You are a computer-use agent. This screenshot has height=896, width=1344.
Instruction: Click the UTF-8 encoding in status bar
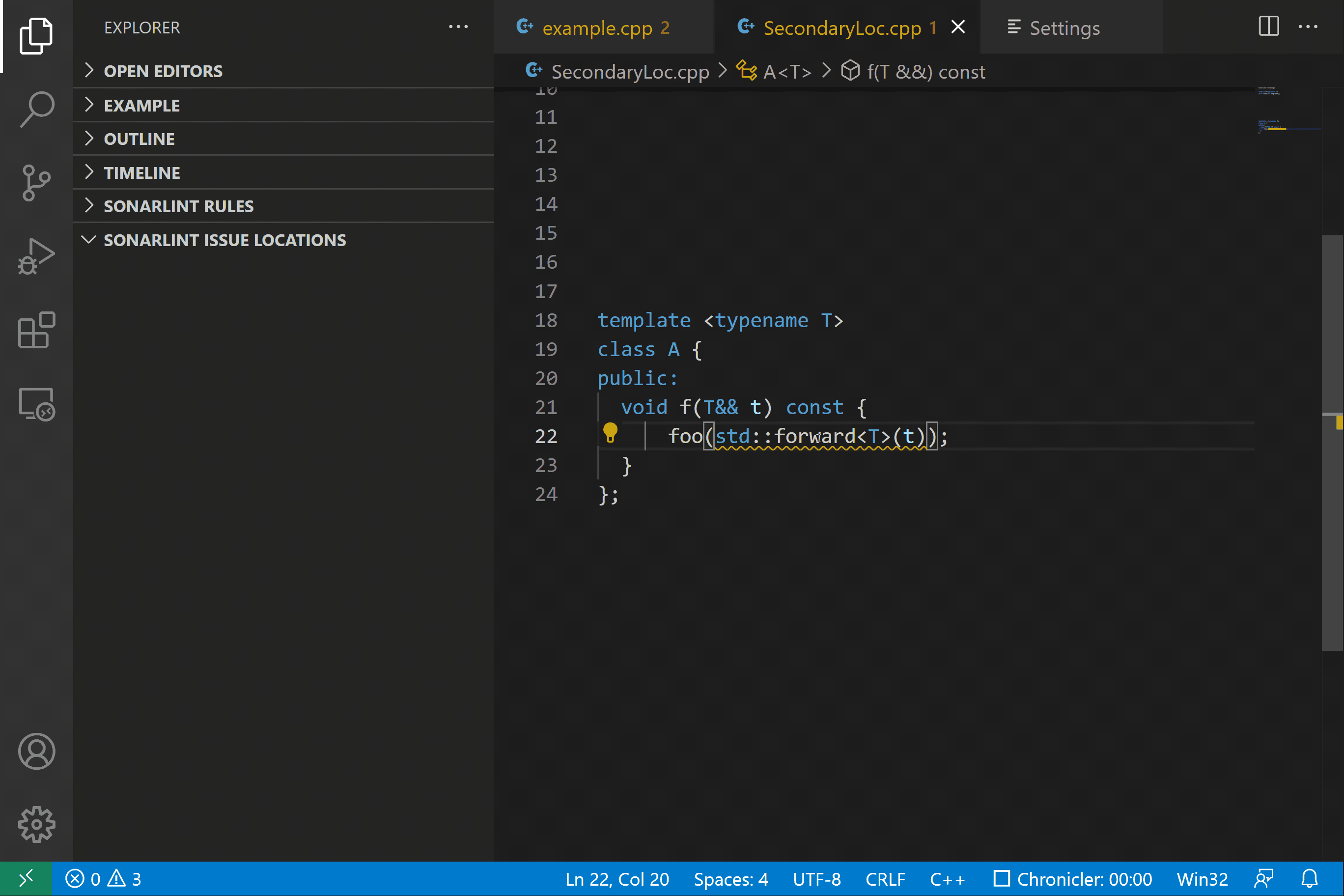816,879
